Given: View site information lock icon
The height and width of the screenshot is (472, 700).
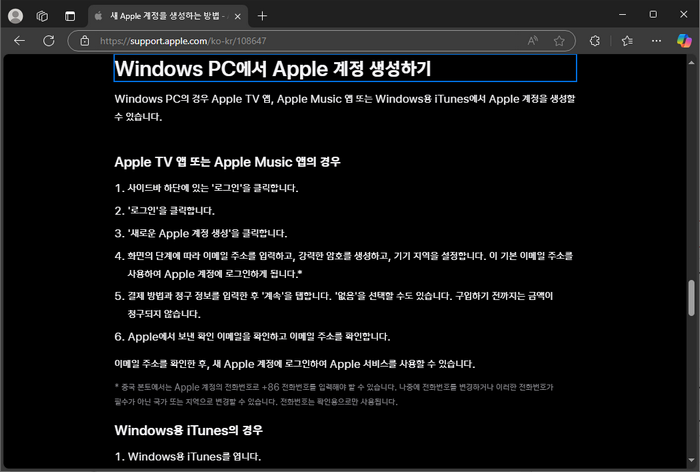Looking at the screenshot, I should pyautogui.click(x=84, y=41).
